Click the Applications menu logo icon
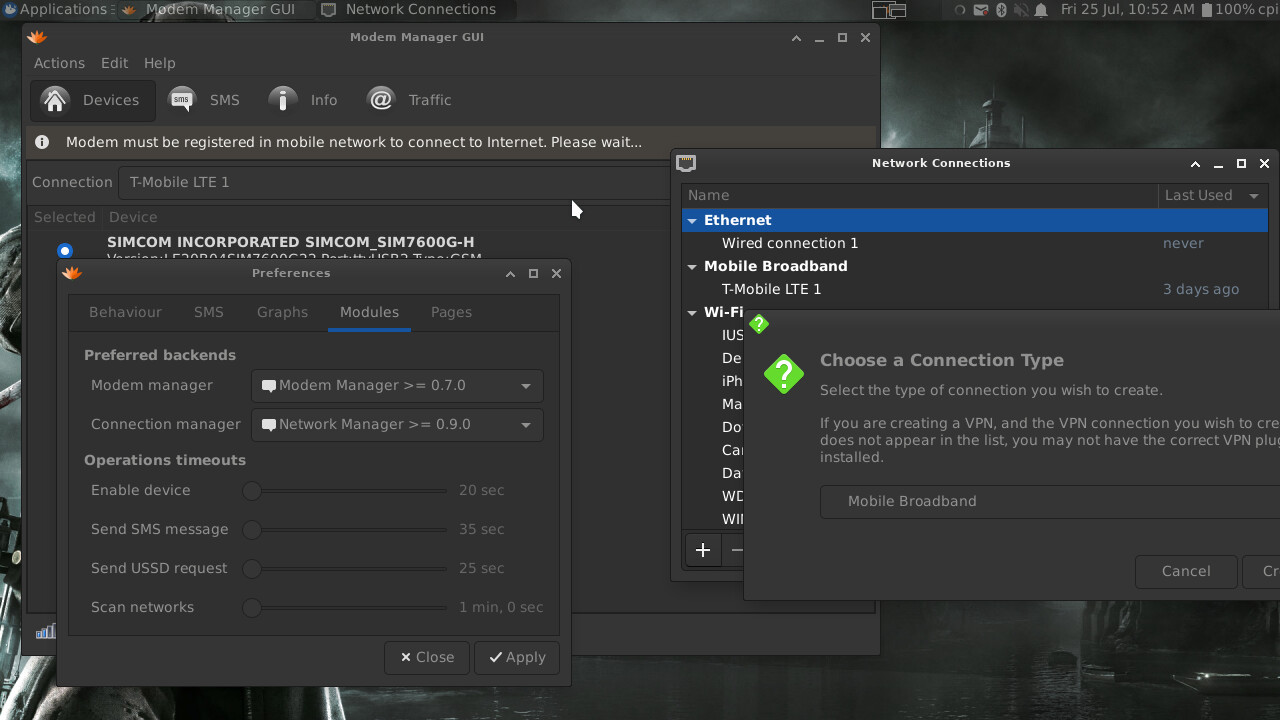This screenshot has width=1280, height=720. 9,9
